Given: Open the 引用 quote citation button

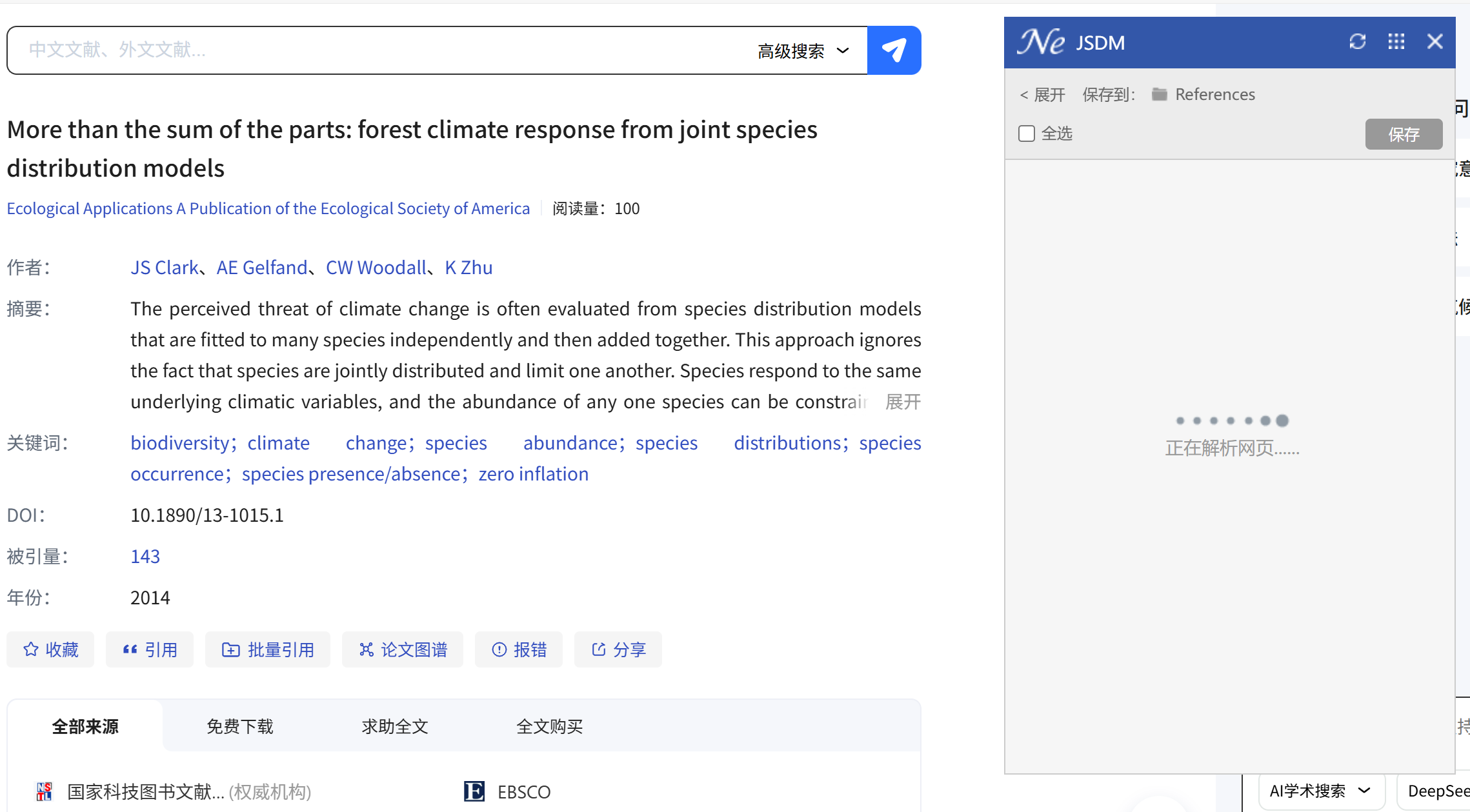Looking at the screenshot, I should [x=150, y=649].
